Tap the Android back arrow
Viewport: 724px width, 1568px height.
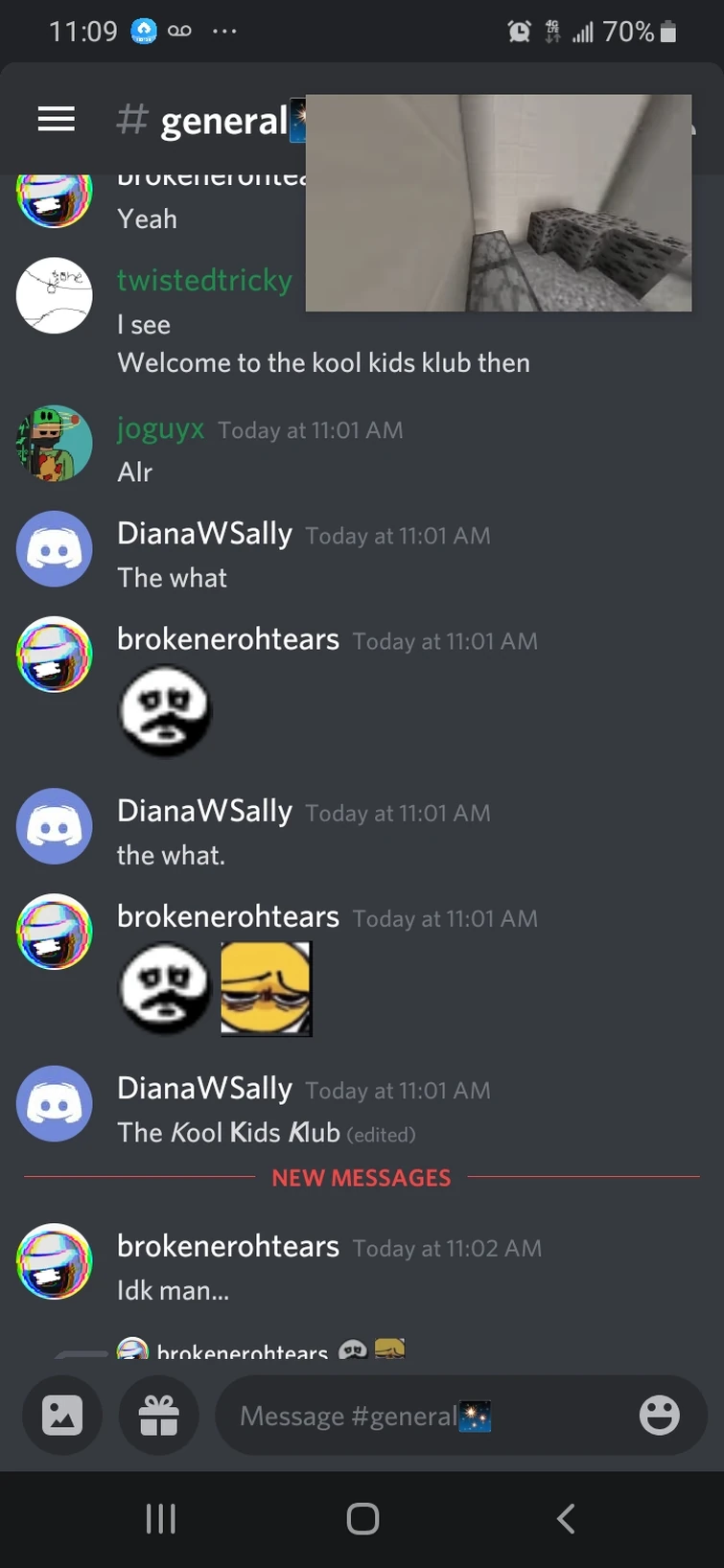click(566, 1519)
